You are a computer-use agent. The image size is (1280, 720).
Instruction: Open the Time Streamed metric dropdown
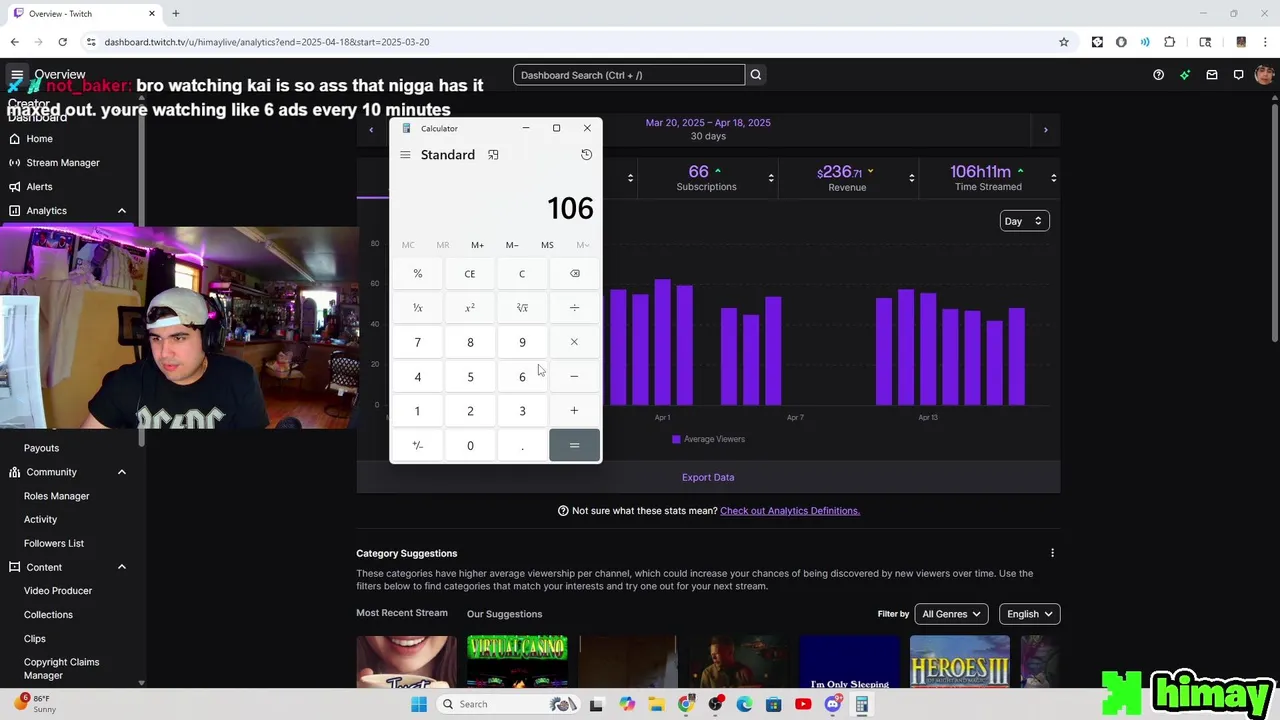point(1053,178)
